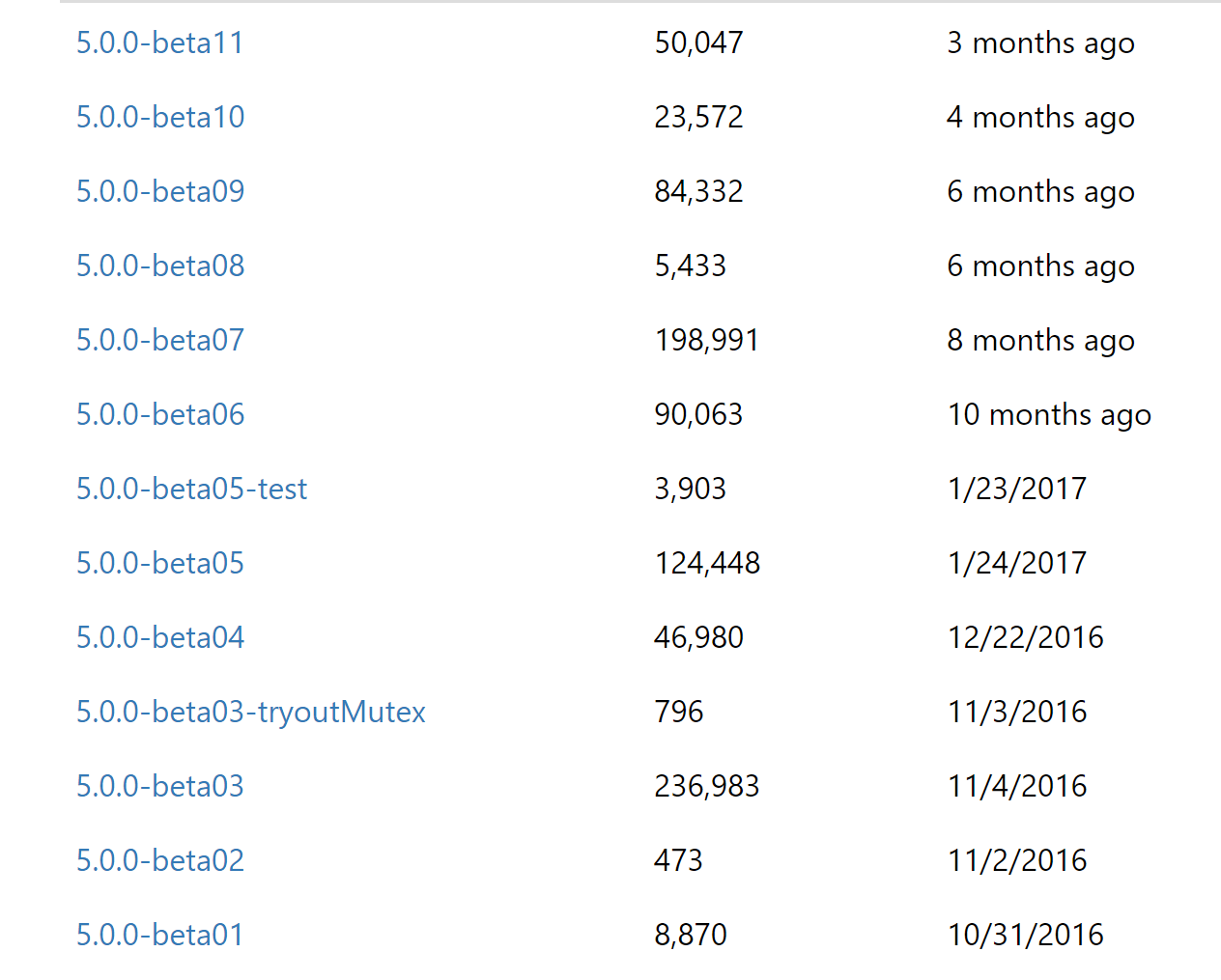Open version 5.0.0-beta11 link
Screen dimensions: 1221x980
[160, 42]
